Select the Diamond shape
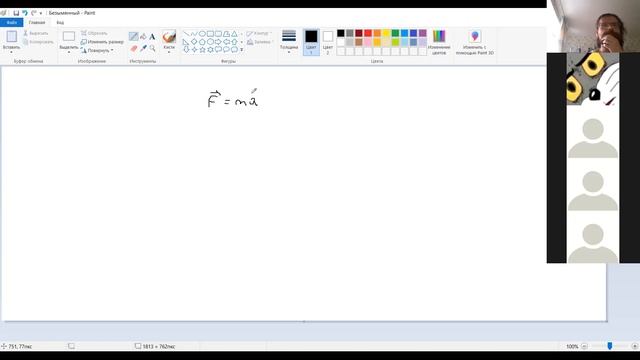 pos(194,42)
